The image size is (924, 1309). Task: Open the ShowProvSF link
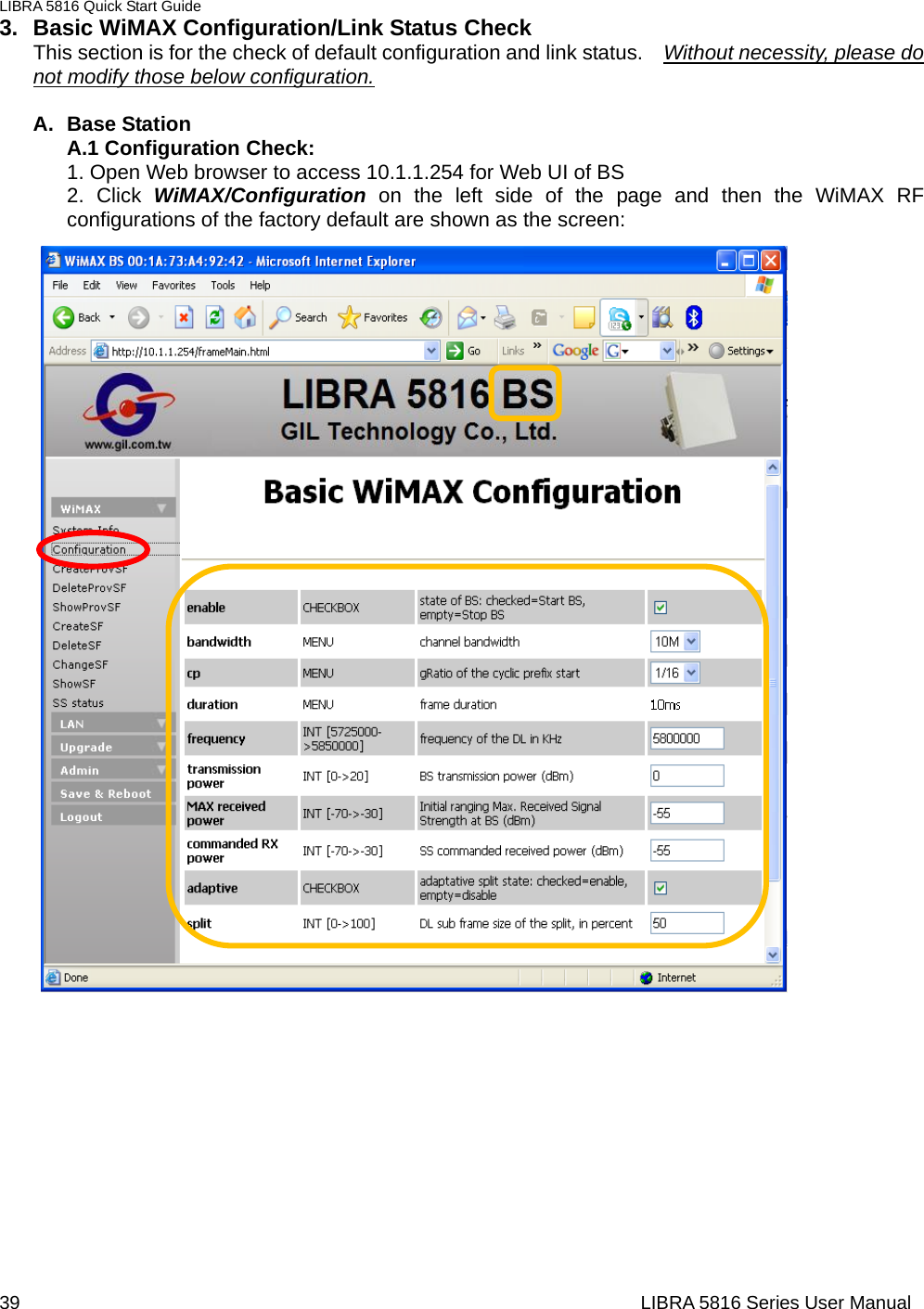(x=86, y=608)
